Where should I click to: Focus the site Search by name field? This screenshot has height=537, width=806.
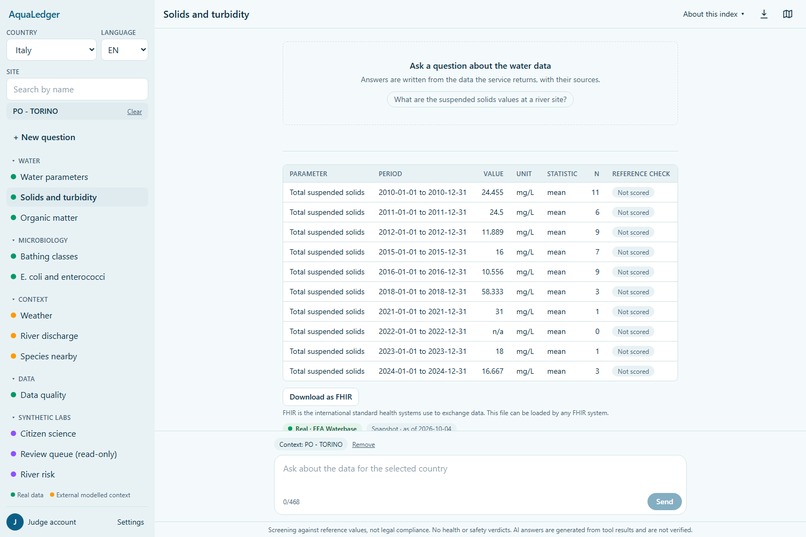pyautogui.click(x=77, y=89)
